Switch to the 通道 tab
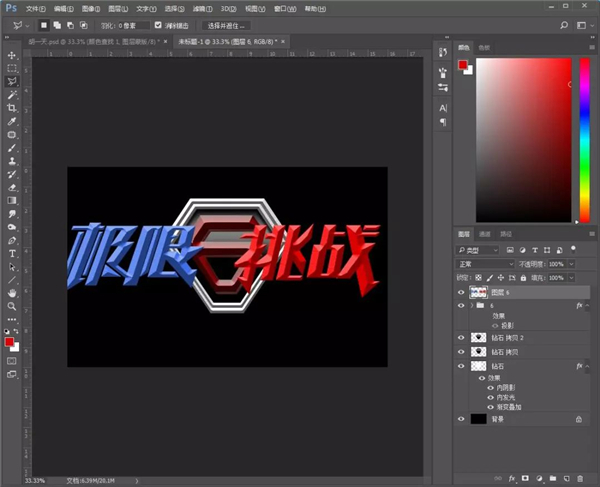Screen dimensions: 600x487 [x=485, y=234]
